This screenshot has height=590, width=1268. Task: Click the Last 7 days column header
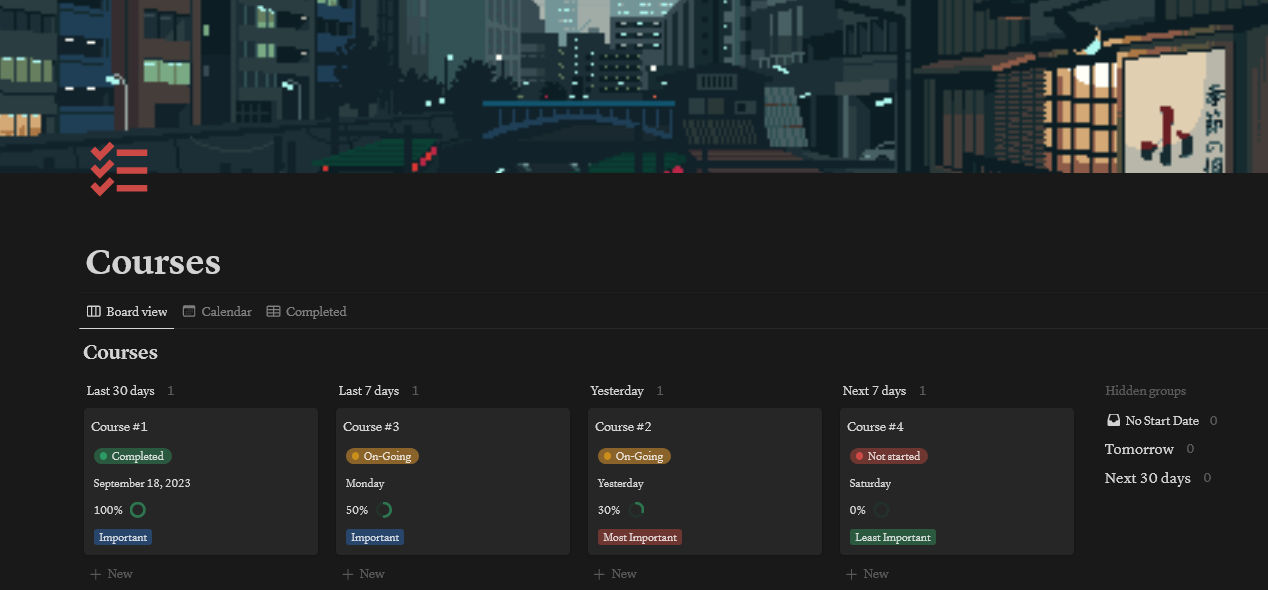click(x=369, y=391)
